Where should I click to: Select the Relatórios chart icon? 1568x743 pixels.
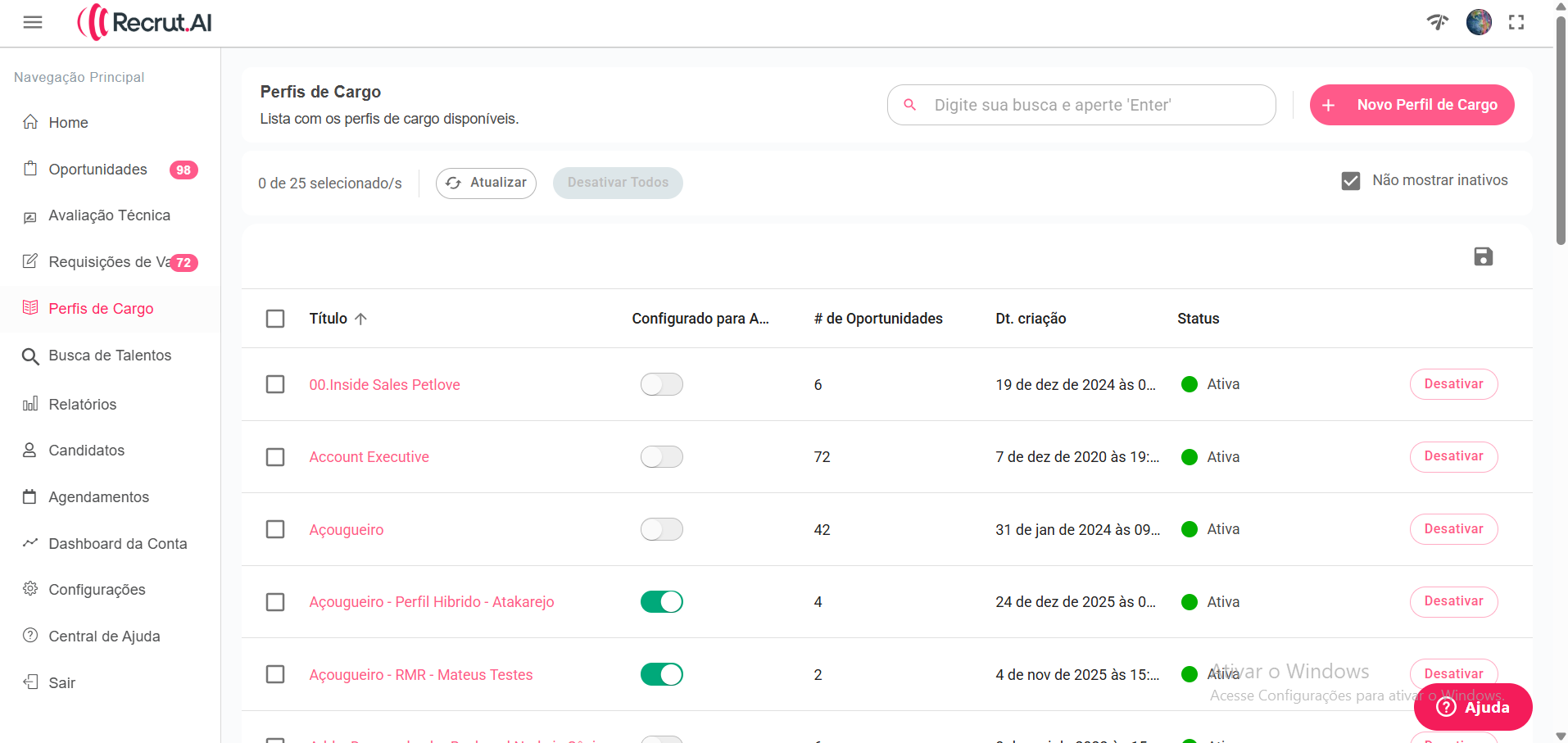point(30,404)
